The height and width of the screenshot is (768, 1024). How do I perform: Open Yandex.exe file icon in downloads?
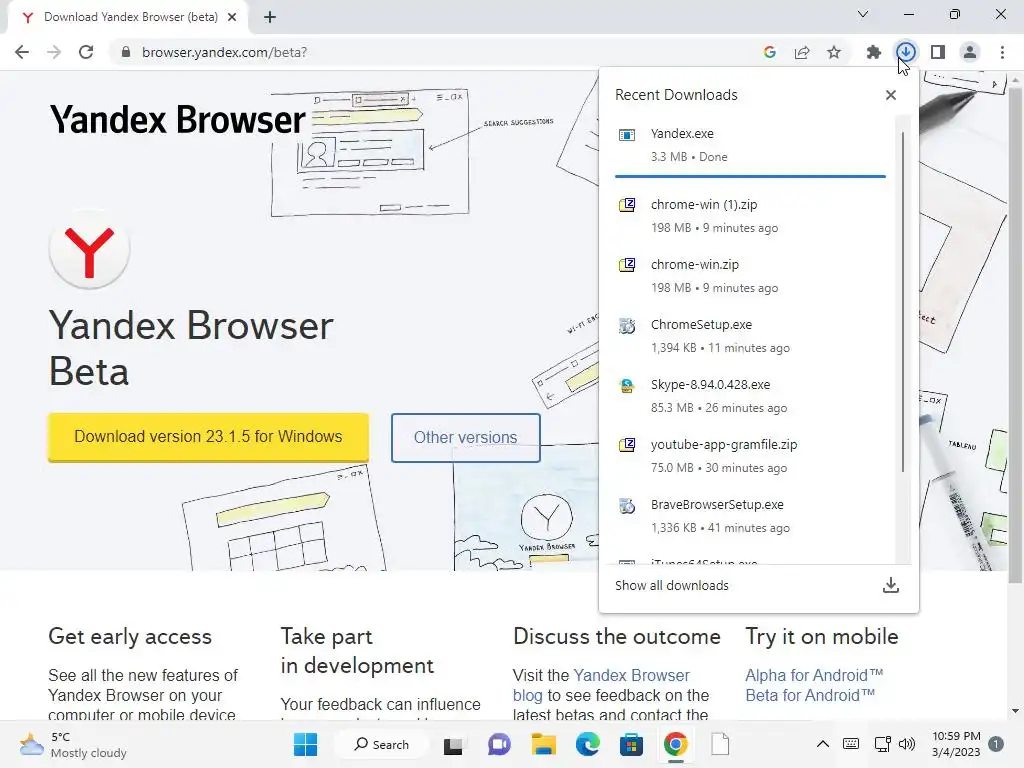pyautogui.click(x=627, y=135)
